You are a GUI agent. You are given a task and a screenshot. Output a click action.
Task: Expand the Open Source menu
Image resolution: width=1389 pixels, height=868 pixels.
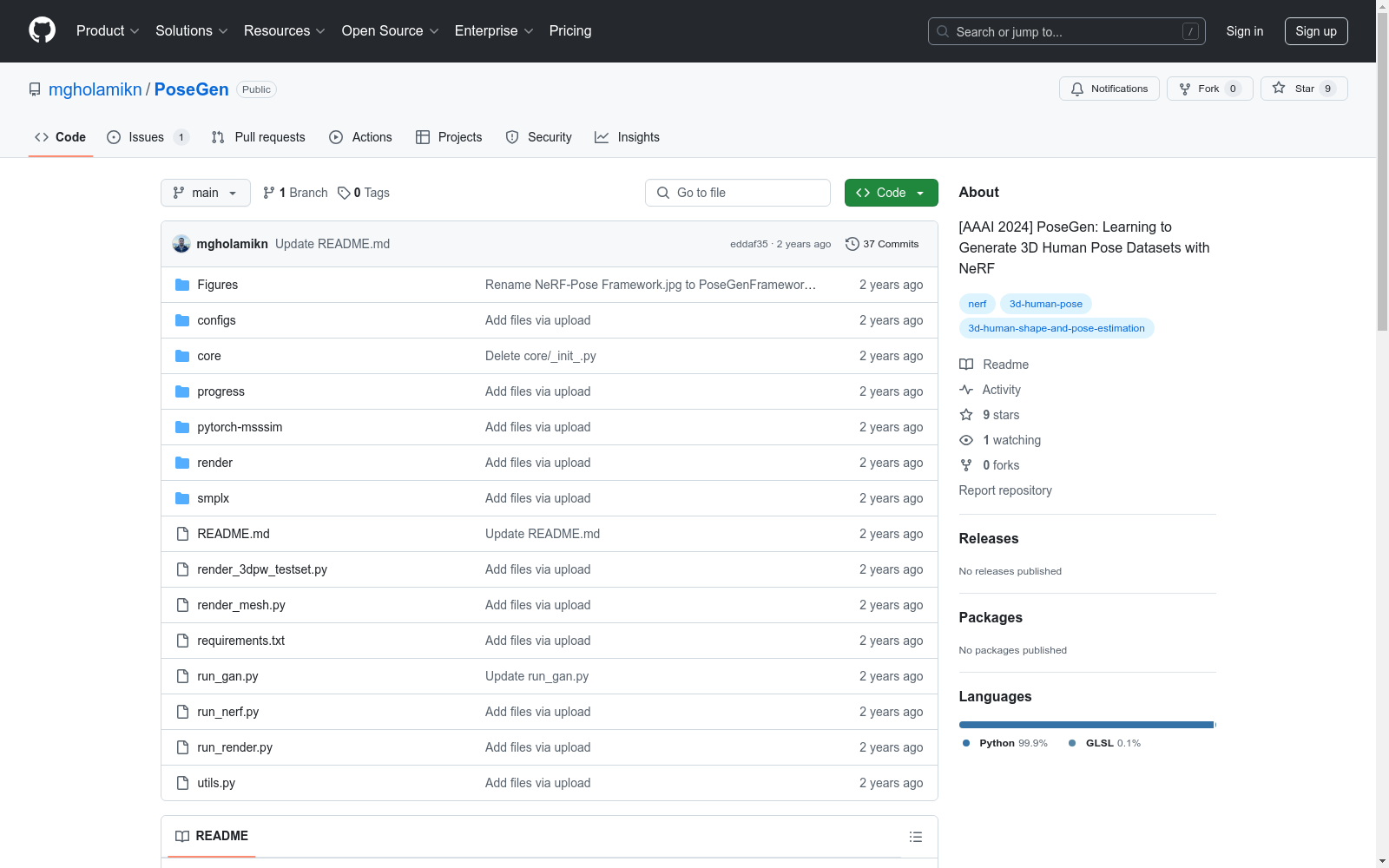click(391, 30)
